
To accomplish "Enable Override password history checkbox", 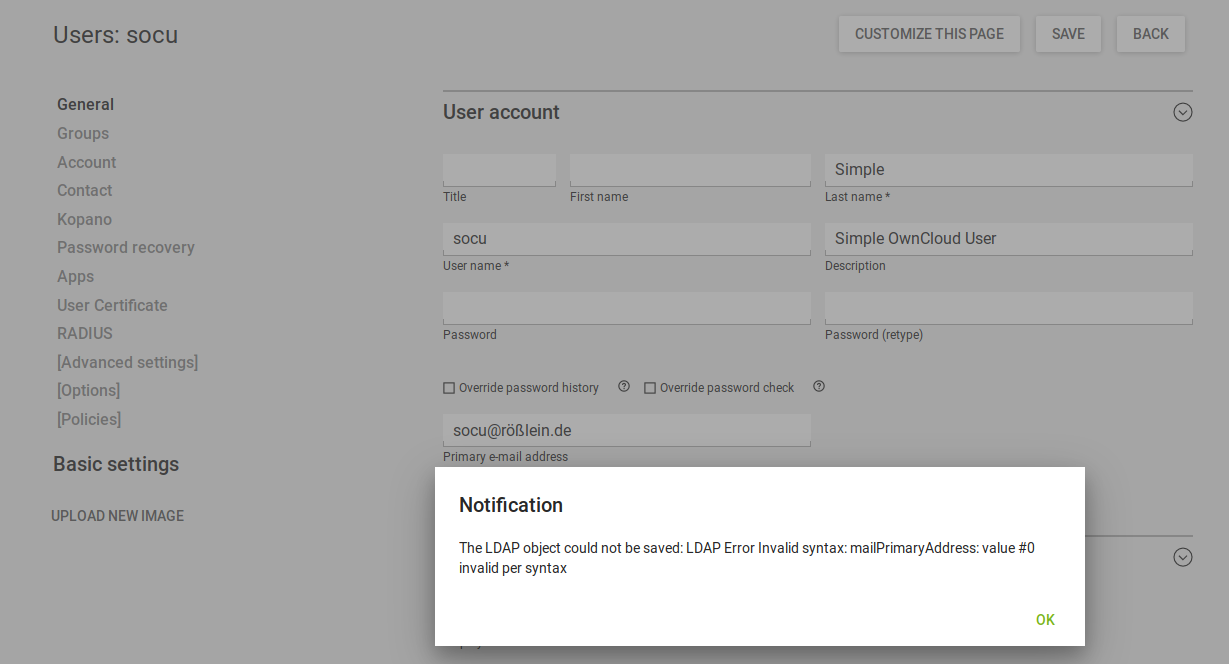I will pos(450,388).
